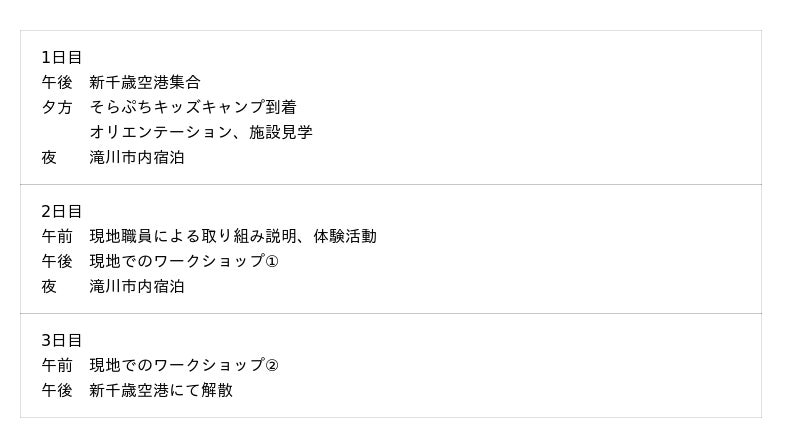Click 午後 label in the 1日目 section

point(57,83)
